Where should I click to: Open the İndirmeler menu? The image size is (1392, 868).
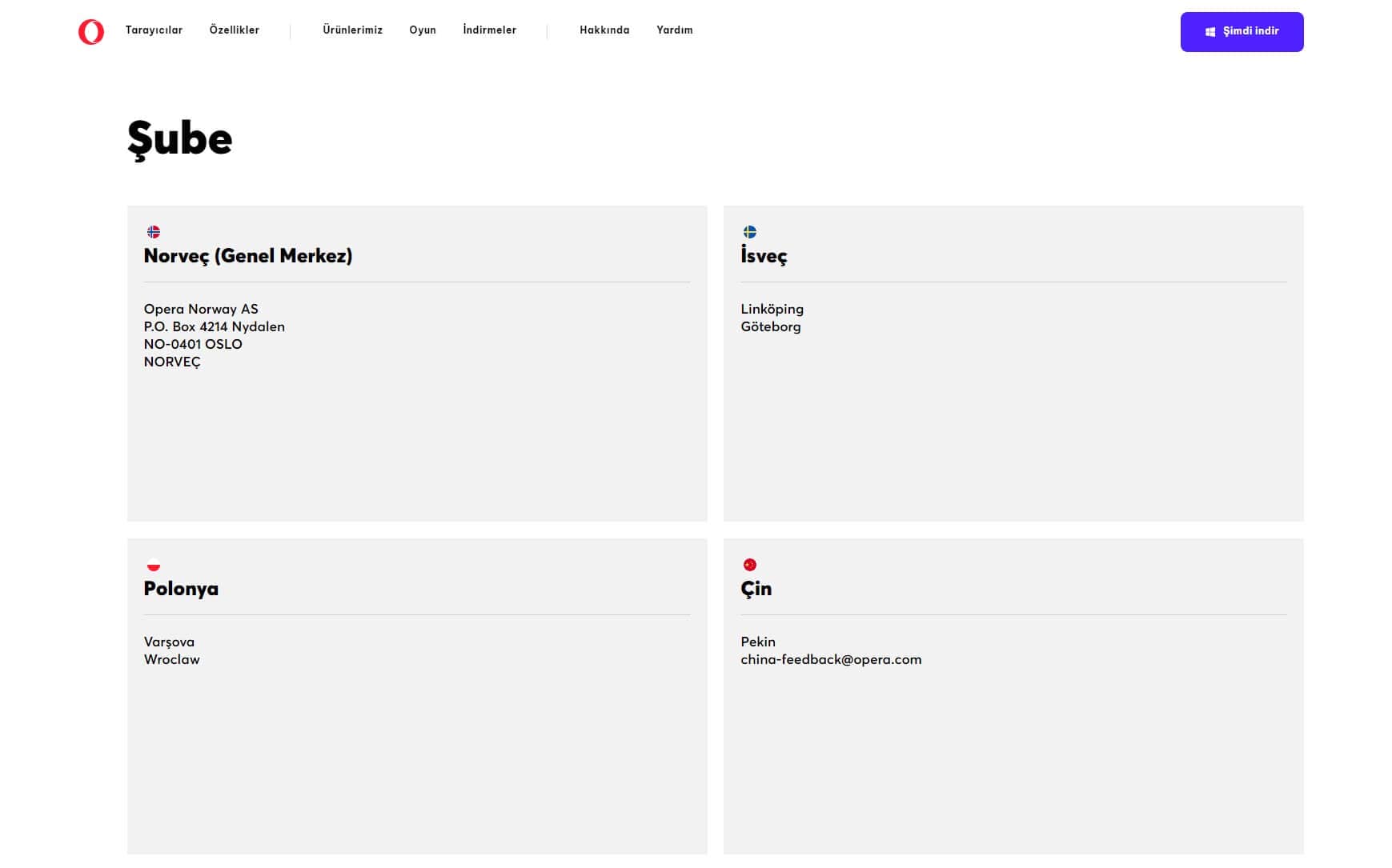[490, 30]
